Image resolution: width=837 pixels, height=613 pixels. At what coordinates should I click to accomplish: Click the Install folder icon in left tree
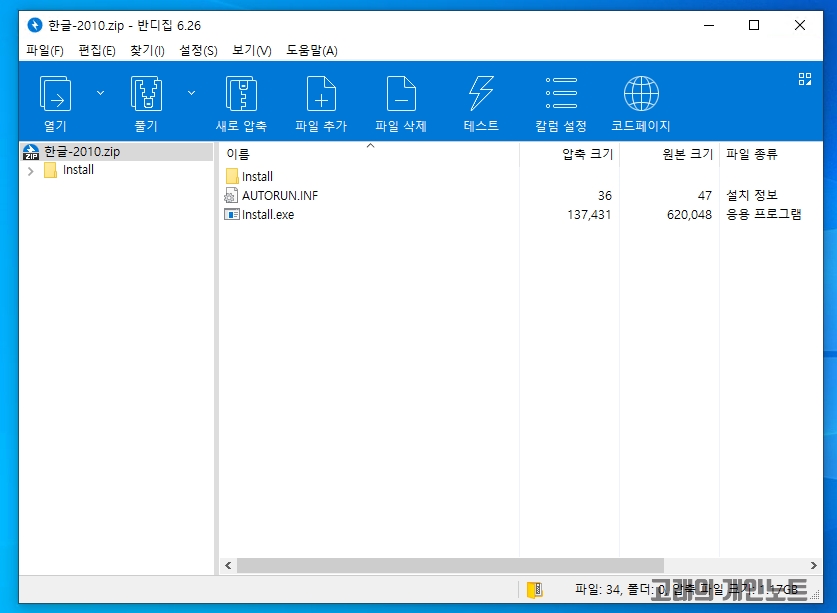coord(50,170)
